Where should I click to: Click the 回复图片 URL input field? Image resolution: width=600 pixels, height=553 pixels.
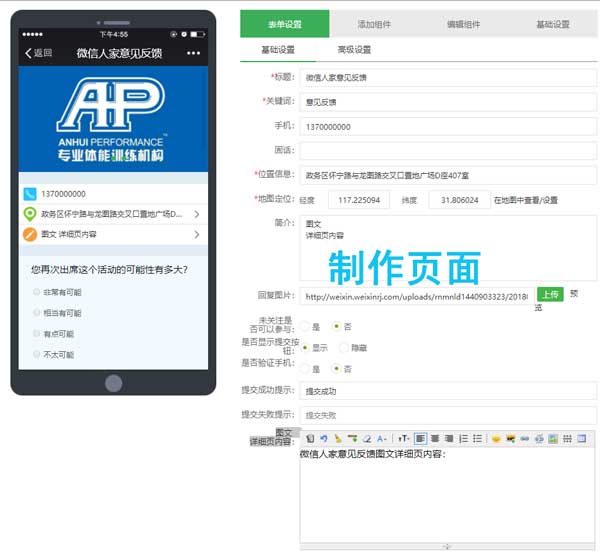click(x=417, y=297)
